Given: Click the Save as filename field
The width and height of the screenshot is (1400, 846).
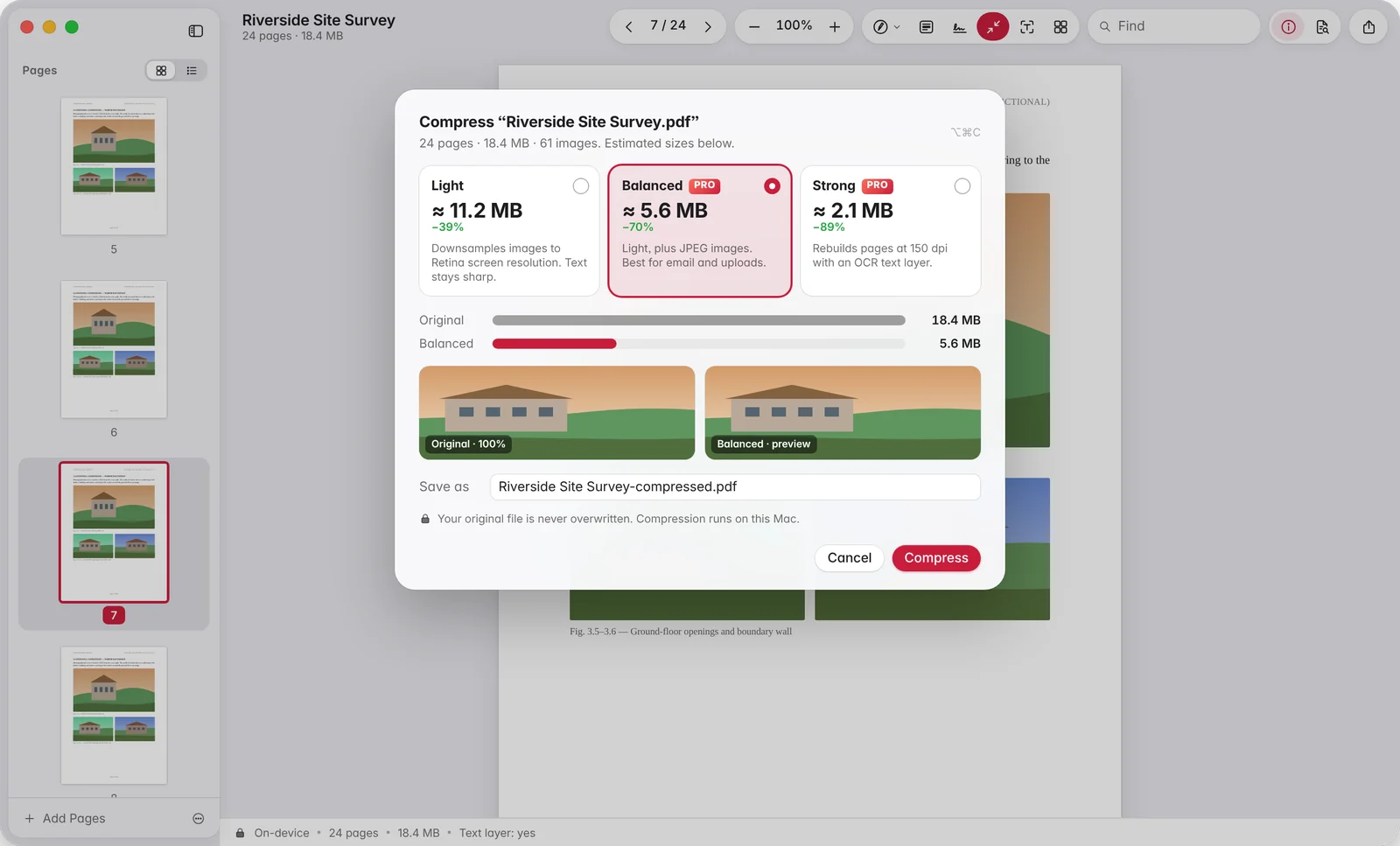Looking at the screenshot, I should coord(735,486).
